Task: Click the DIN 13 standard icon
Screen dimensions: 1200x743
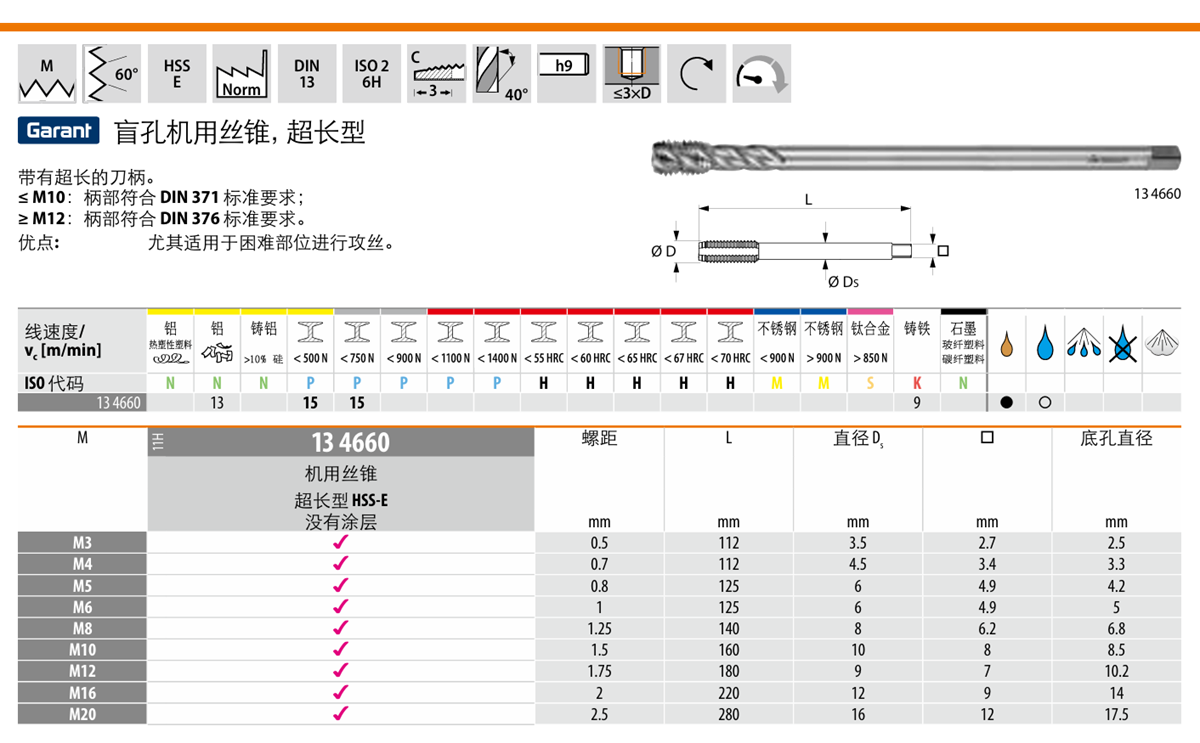Action: (x=307, y=73)
